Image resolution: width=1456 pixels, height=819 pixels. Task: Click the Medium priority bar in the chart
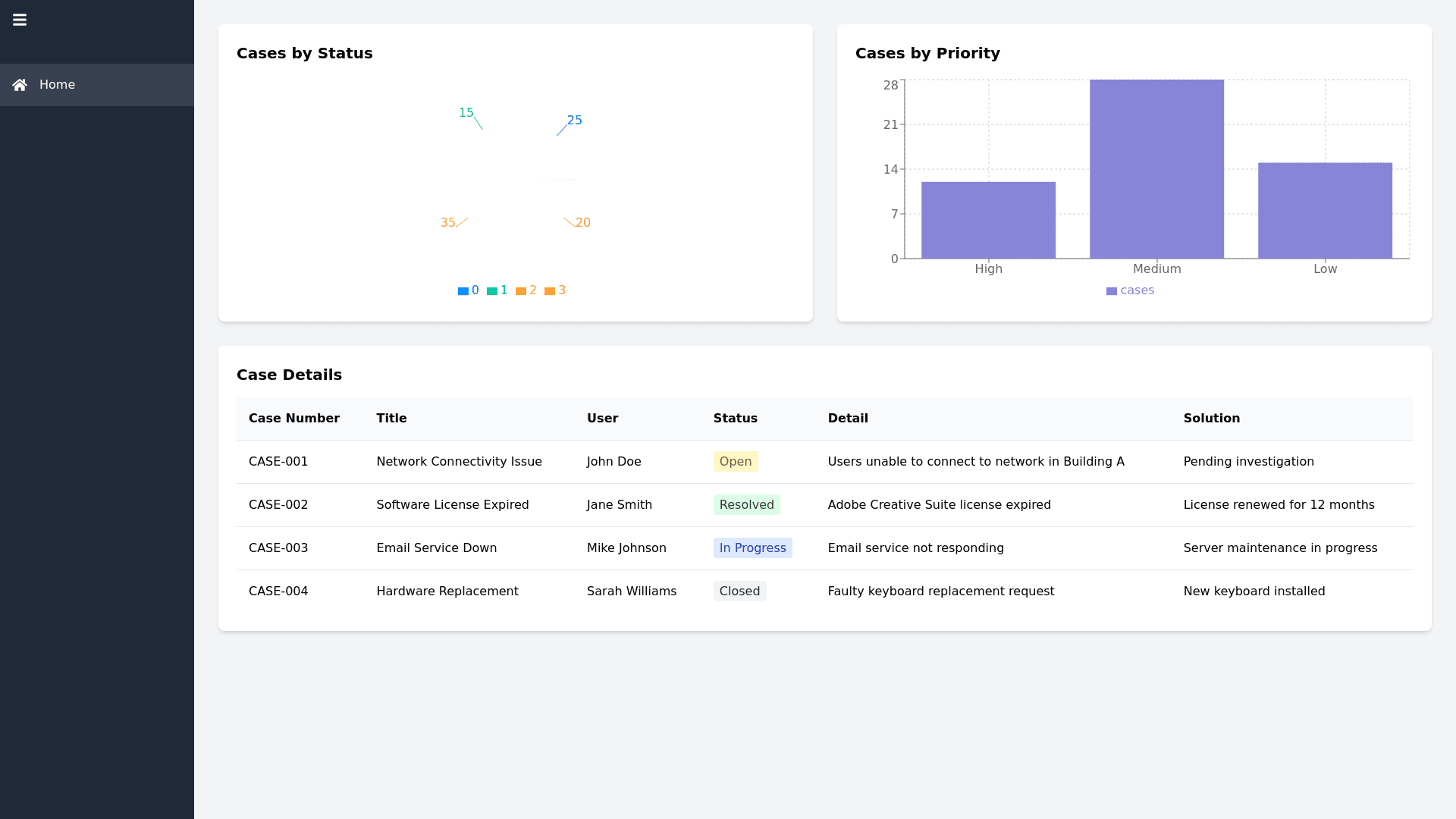pos(1156,167)
